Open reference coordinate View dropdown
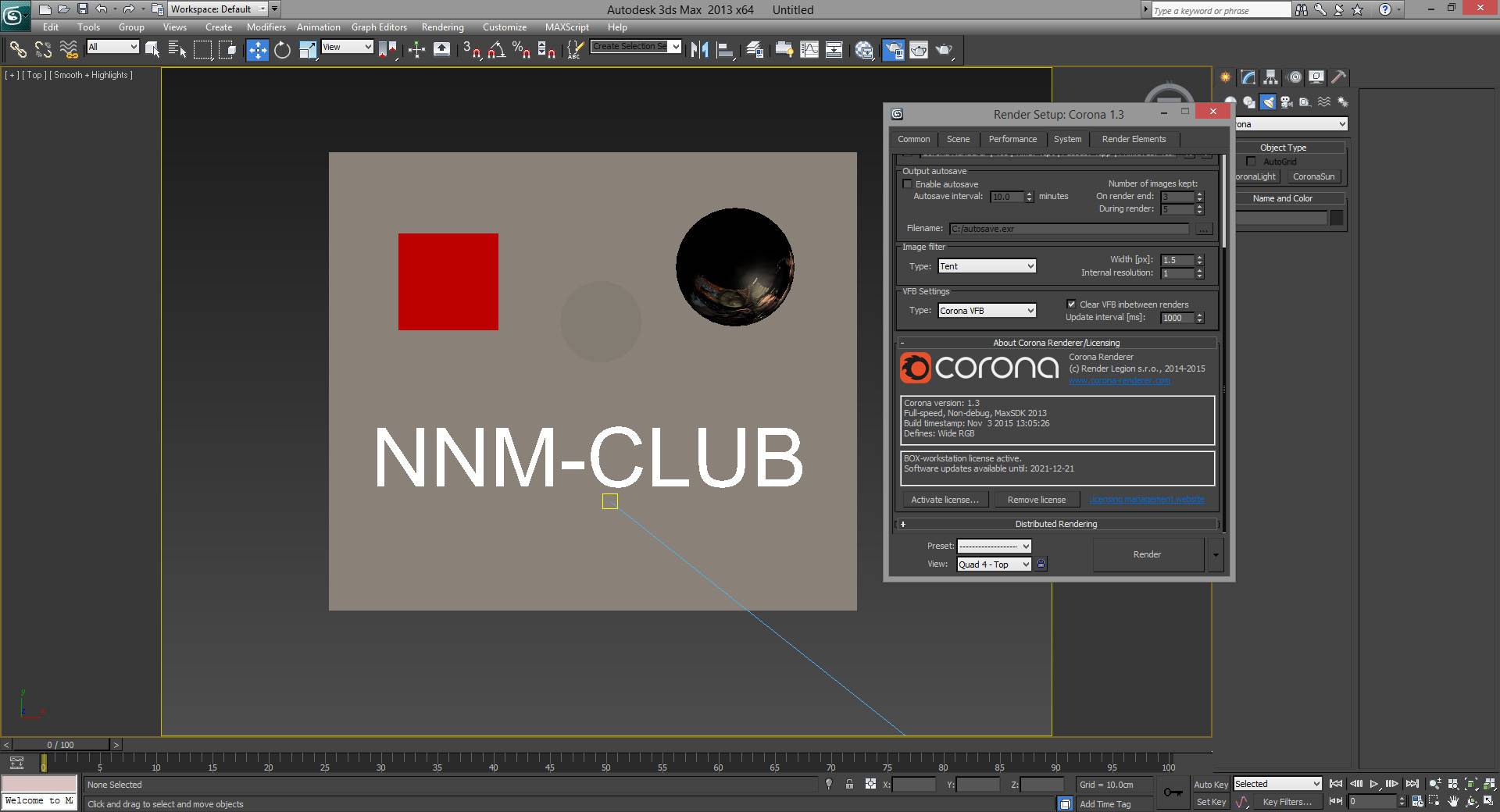 [x=347, y=47]
